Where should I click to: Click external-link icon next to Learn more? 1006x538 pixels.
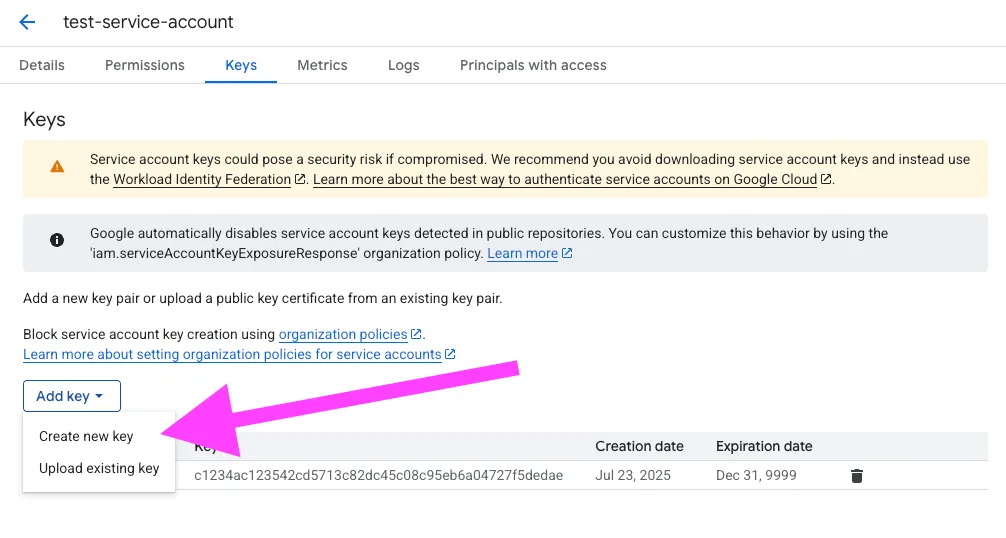point(567,253)
